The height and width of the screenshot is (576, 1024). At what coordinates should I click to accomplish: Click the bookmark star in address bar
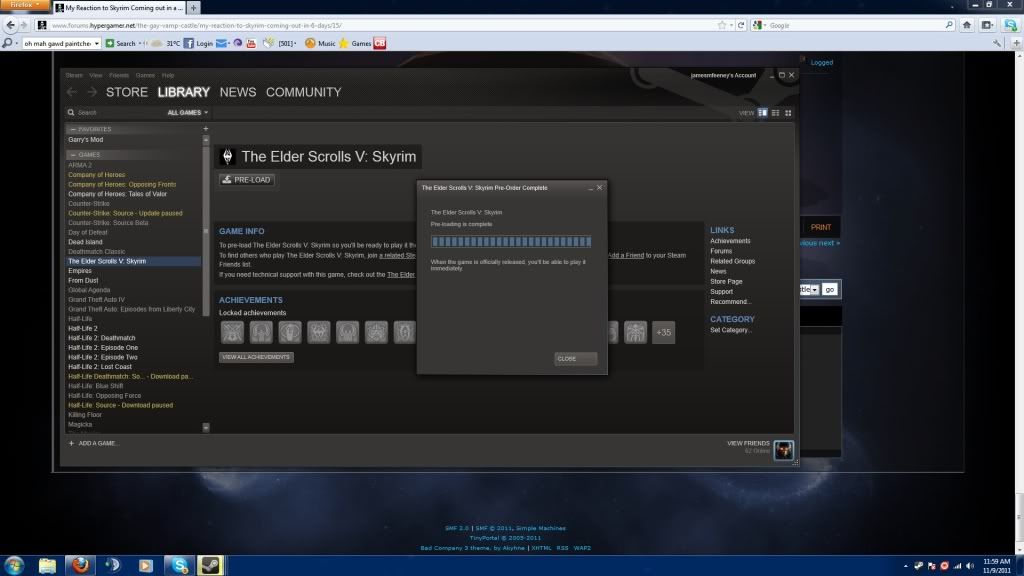[722, 25]
